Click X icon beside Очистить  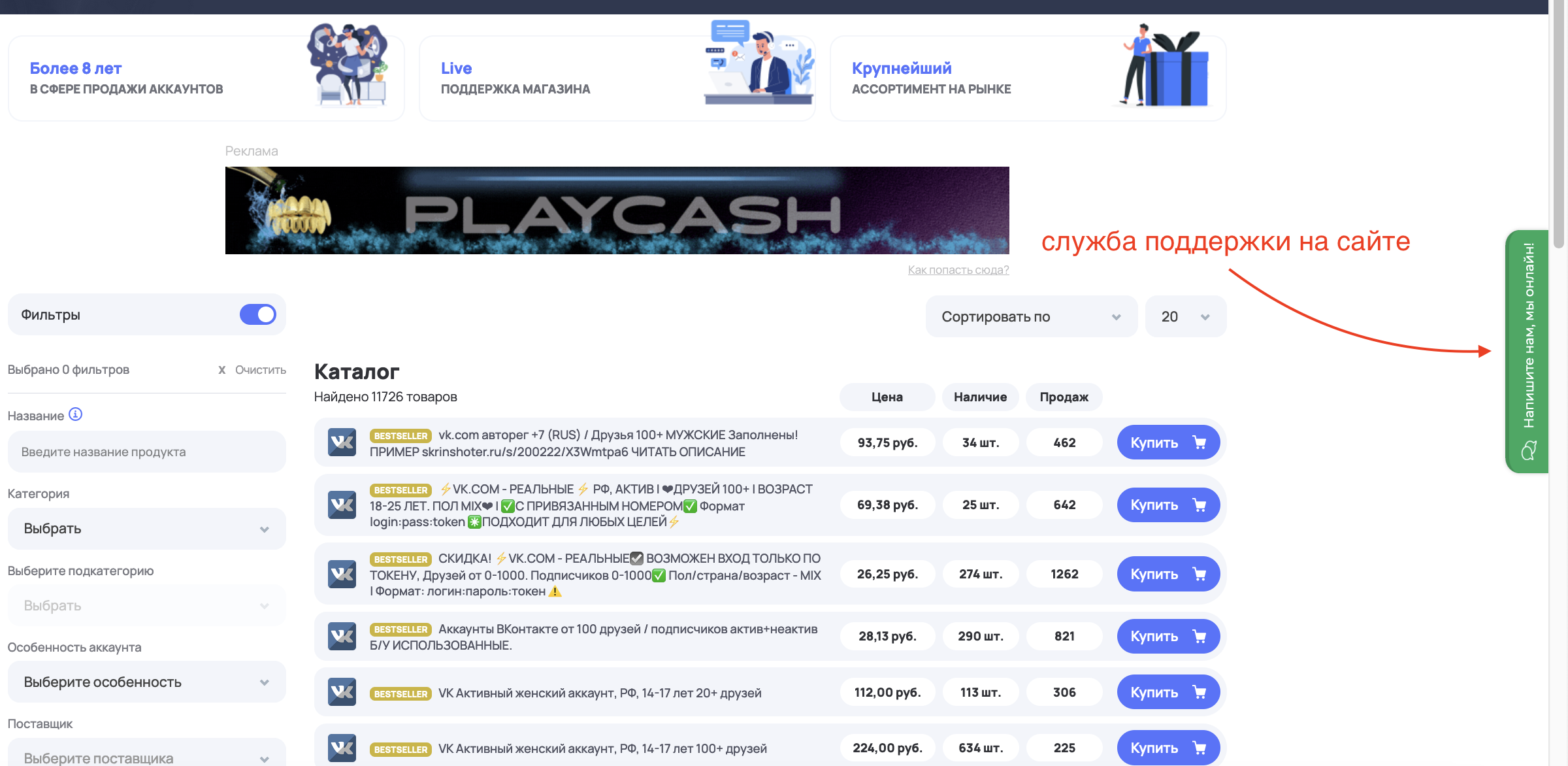point(222,370)
